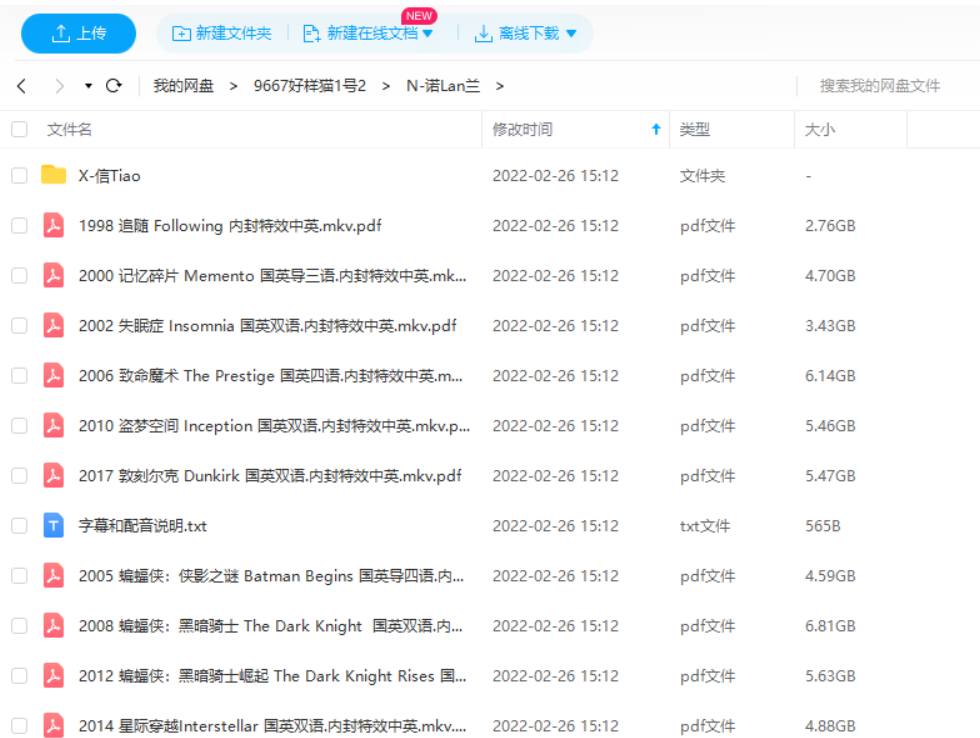This screenshot has width=980, height=738.
Task: Check the box for 2000 记忆碎片 Memento
Action: click(19, 276)
